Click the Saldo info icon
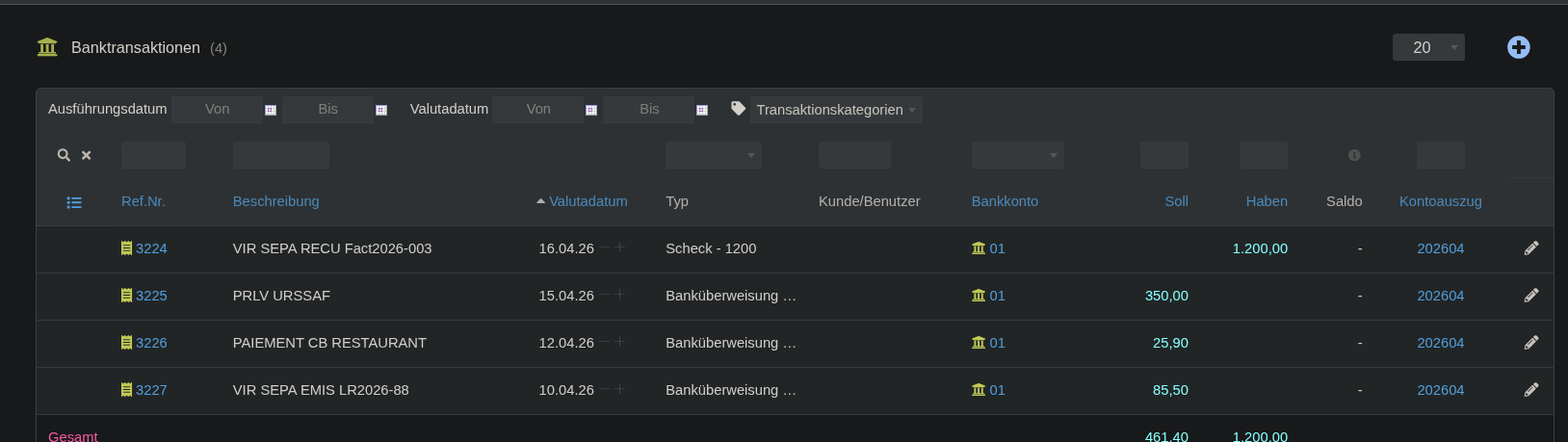The height and width of the screenshot is (442, 1568). (1354, 155)
